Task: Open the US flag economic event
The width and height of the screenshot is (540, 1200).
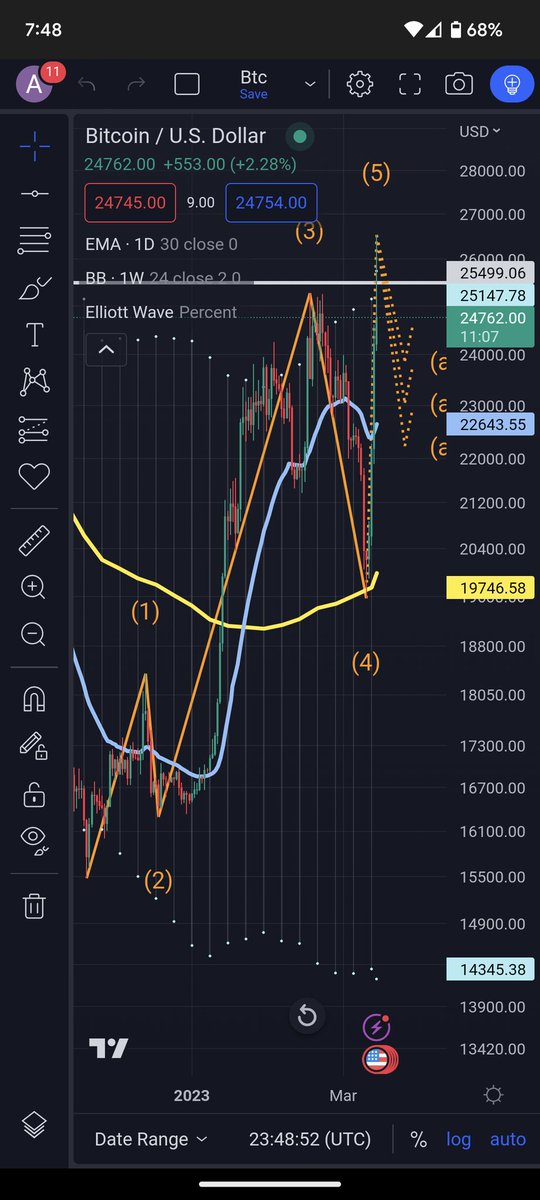Action: pos(378,1060)
